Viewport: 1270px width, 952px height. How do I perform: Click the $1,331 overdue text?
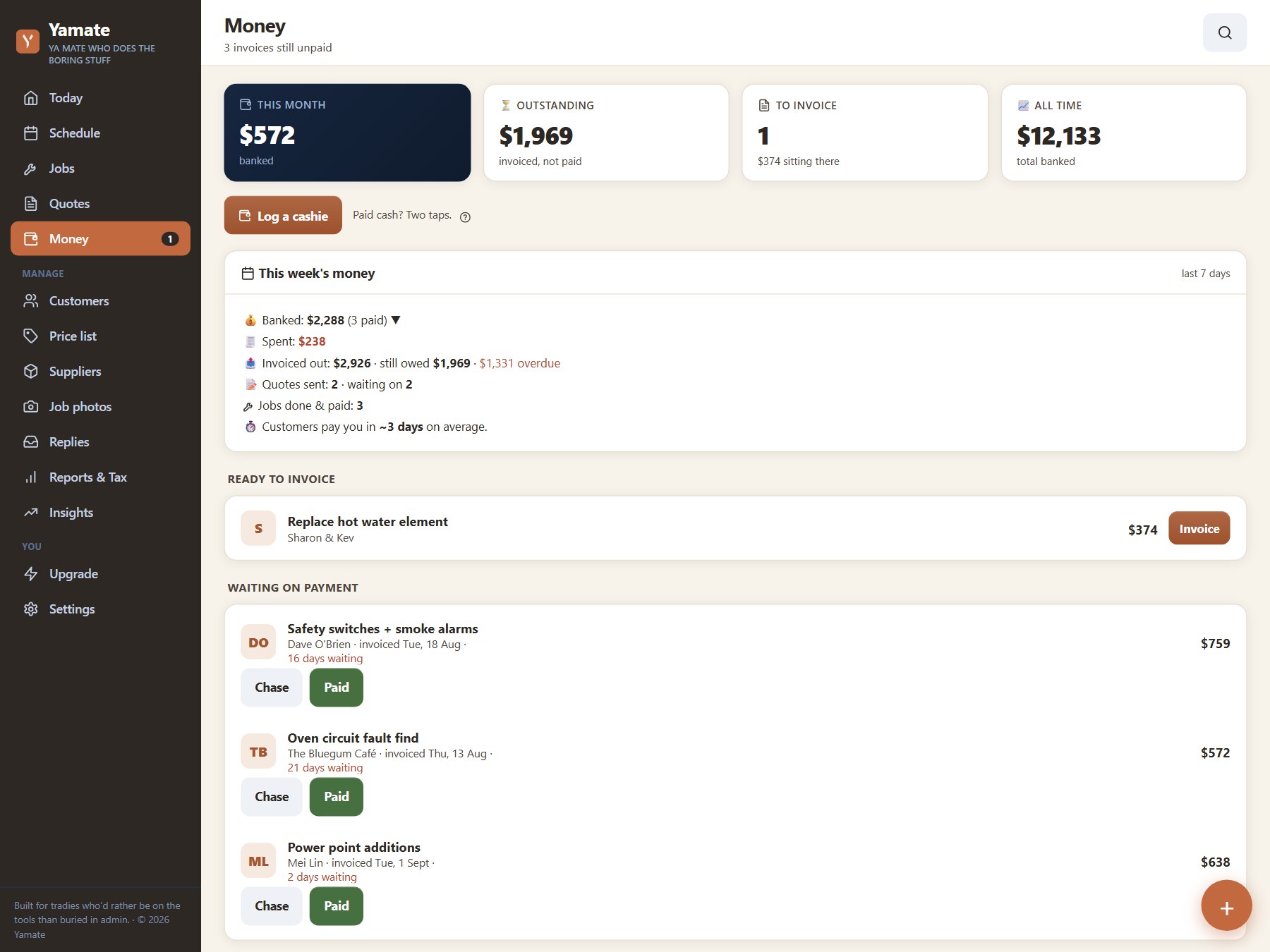point(520,363)
